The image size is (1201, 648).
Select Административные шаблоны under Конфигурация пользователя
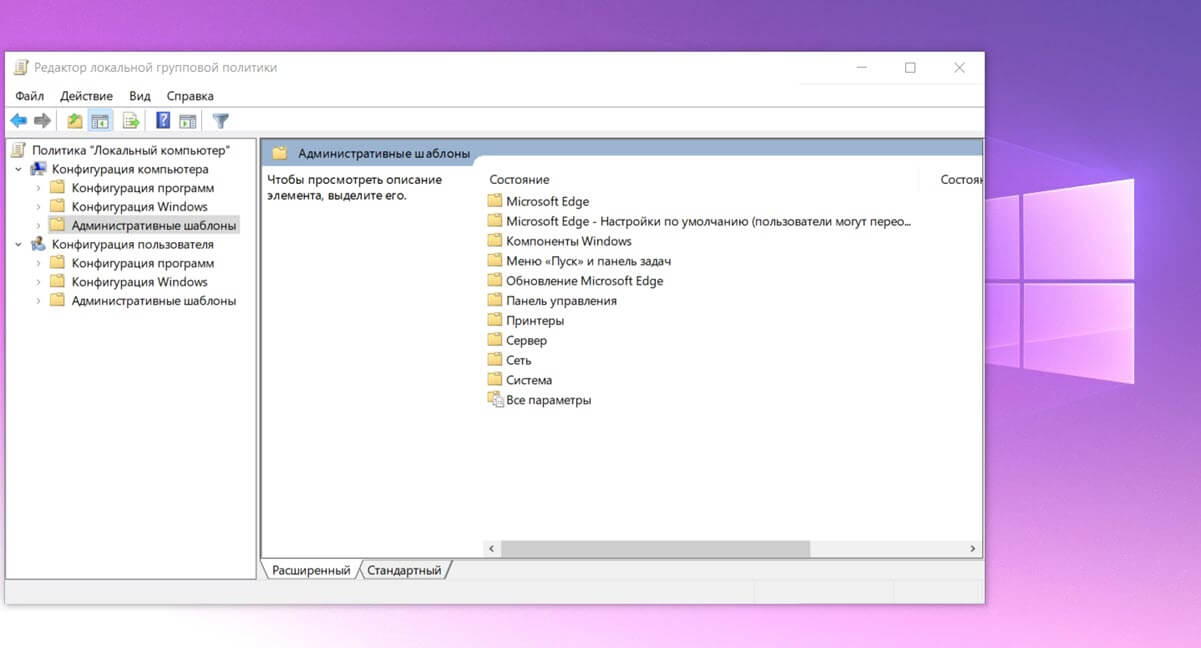(x=153, y=301)
